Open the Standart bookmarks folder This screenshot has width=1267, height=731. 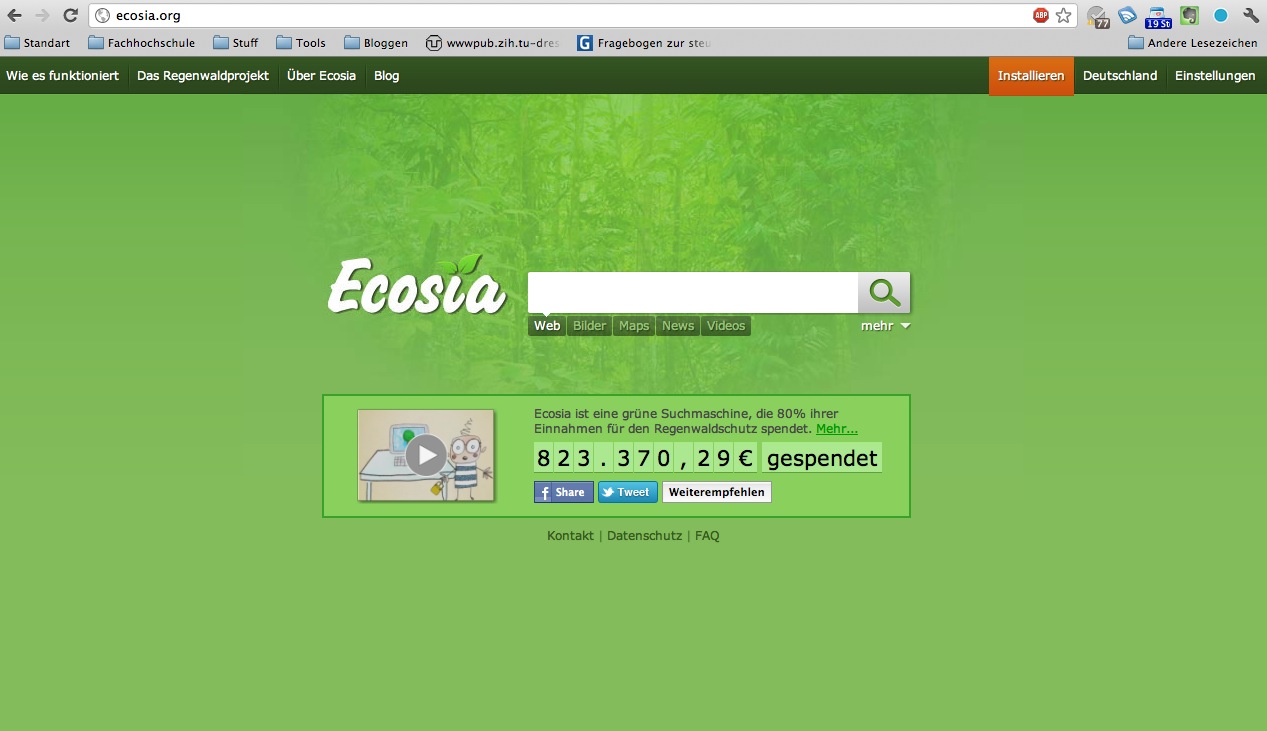pos(37,43)
